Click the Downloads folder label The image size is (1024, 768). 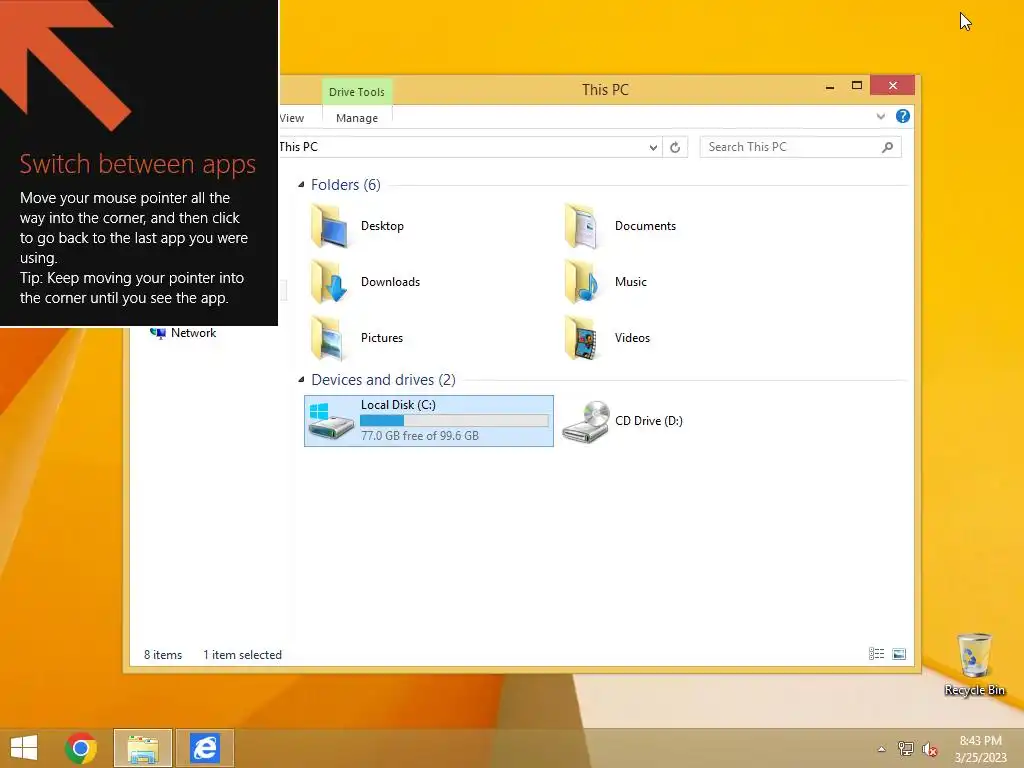[390, 282]
